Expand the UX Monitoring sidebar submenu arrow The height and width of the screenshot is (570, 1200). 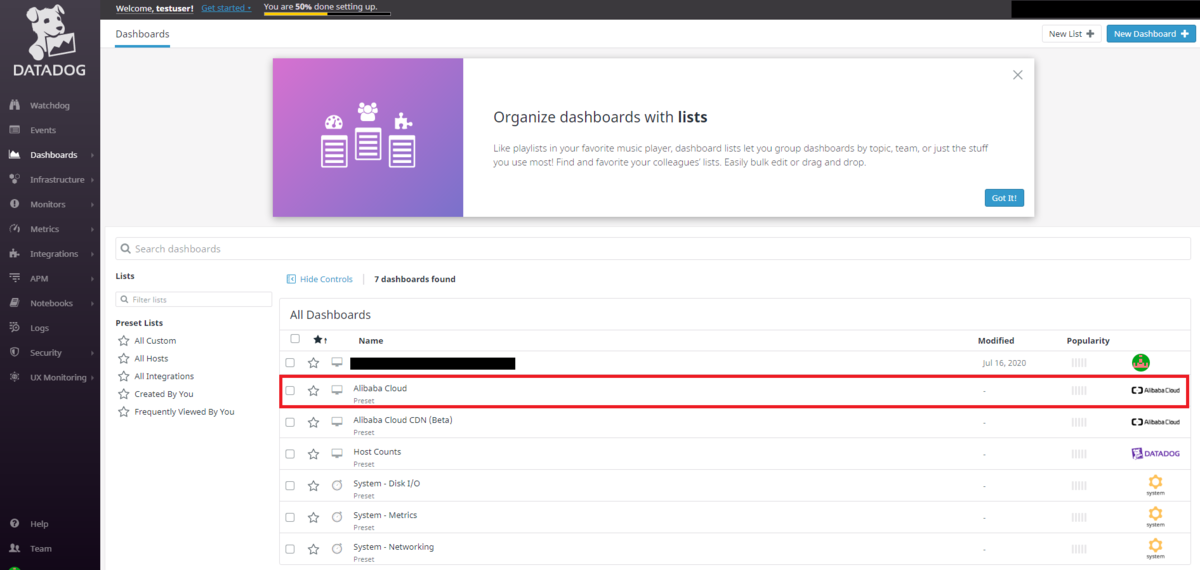(x=92, y=377)
